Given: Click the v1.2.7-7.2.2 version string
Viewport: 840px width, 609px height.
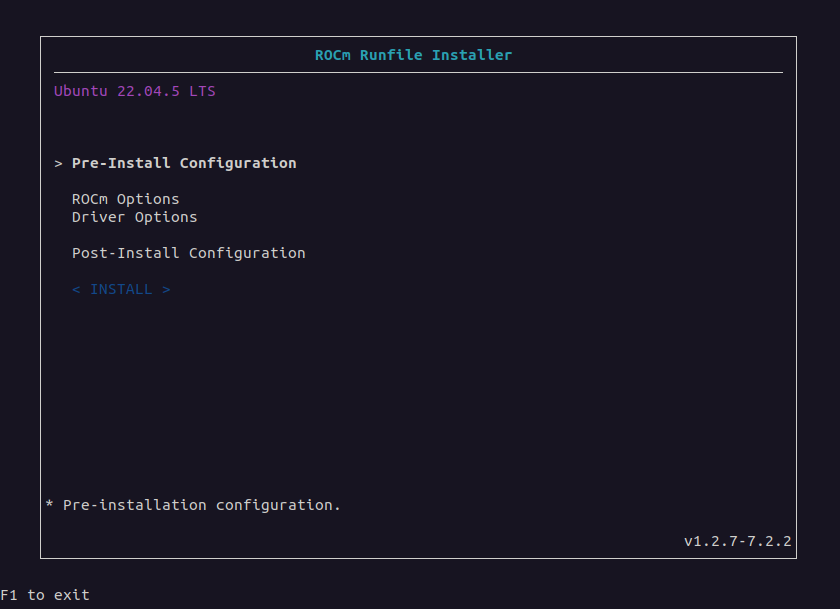Looking at the screenshot, I should tap(737, 541).
